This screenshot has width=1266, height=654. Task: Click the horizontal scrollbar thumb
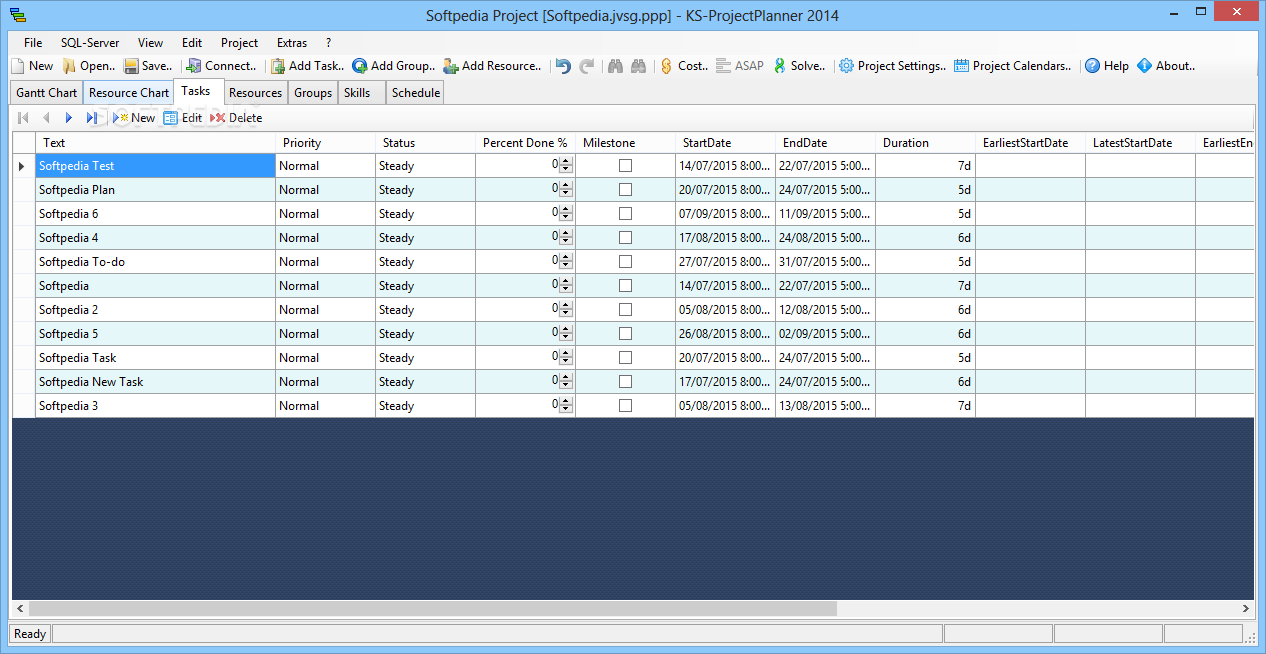point(433,608)
